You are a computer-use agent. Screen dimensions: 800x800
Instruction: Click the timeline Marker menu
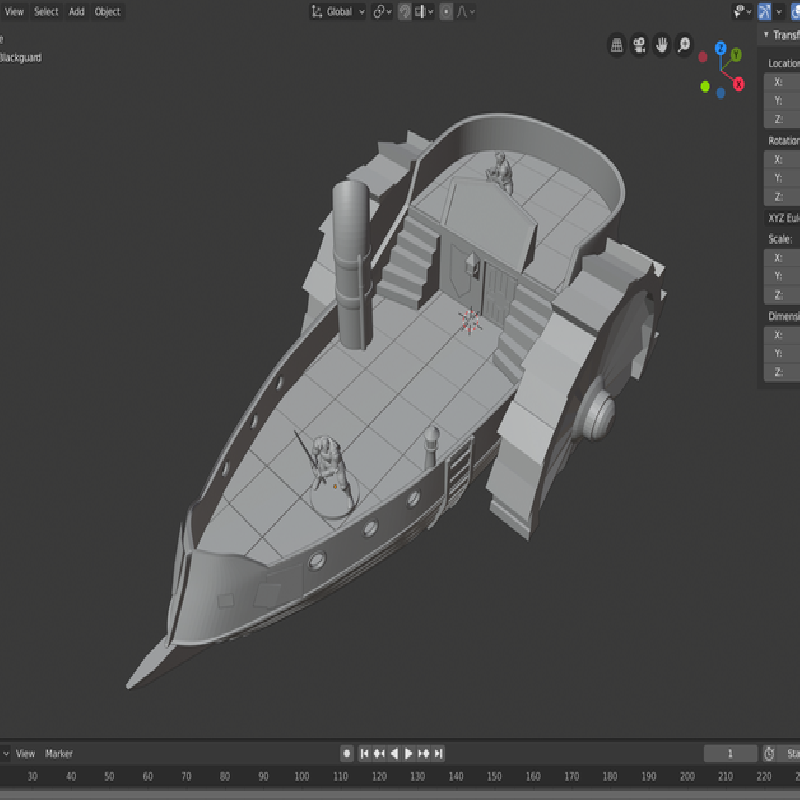tap(59, 753)
